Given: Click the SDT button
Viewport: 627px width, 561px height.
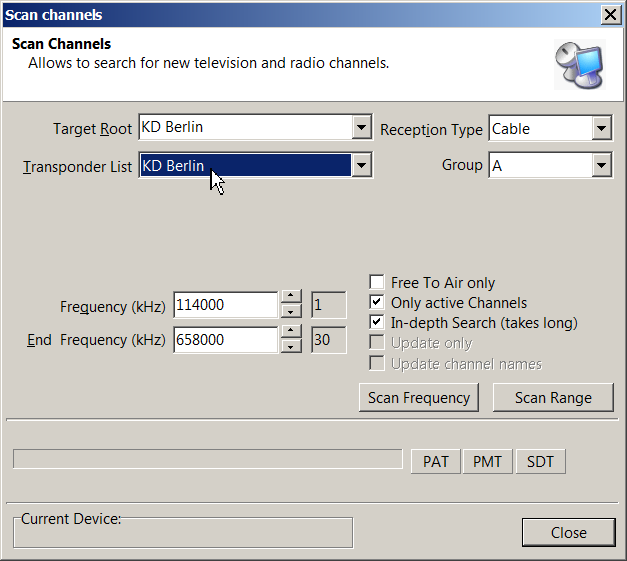Looking at the screenshot, I should tap(540, 461).
